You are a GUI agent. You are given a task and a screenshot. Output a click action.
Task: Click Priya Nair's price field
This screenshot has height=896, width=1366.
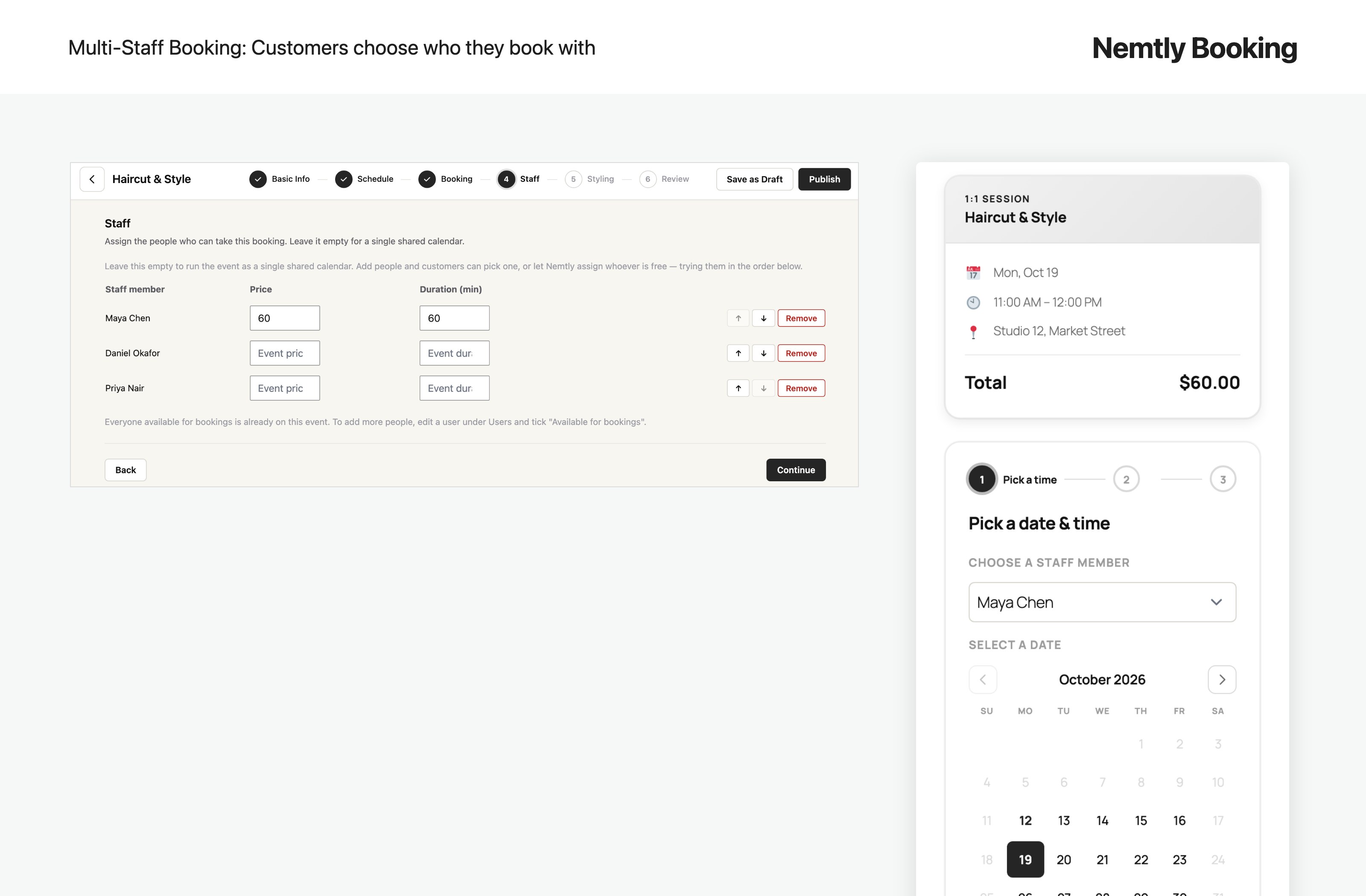285,388
